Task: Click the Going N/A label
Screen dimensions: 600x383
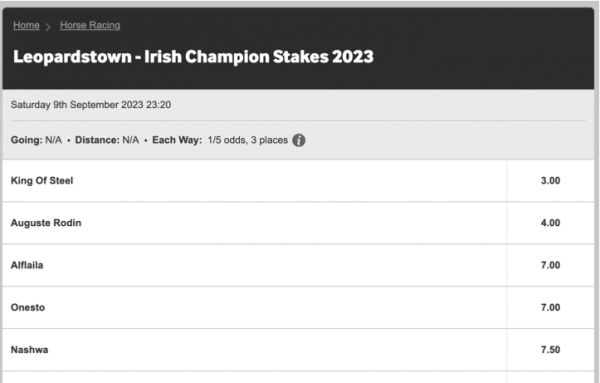Action: click(x=36, y=140)
